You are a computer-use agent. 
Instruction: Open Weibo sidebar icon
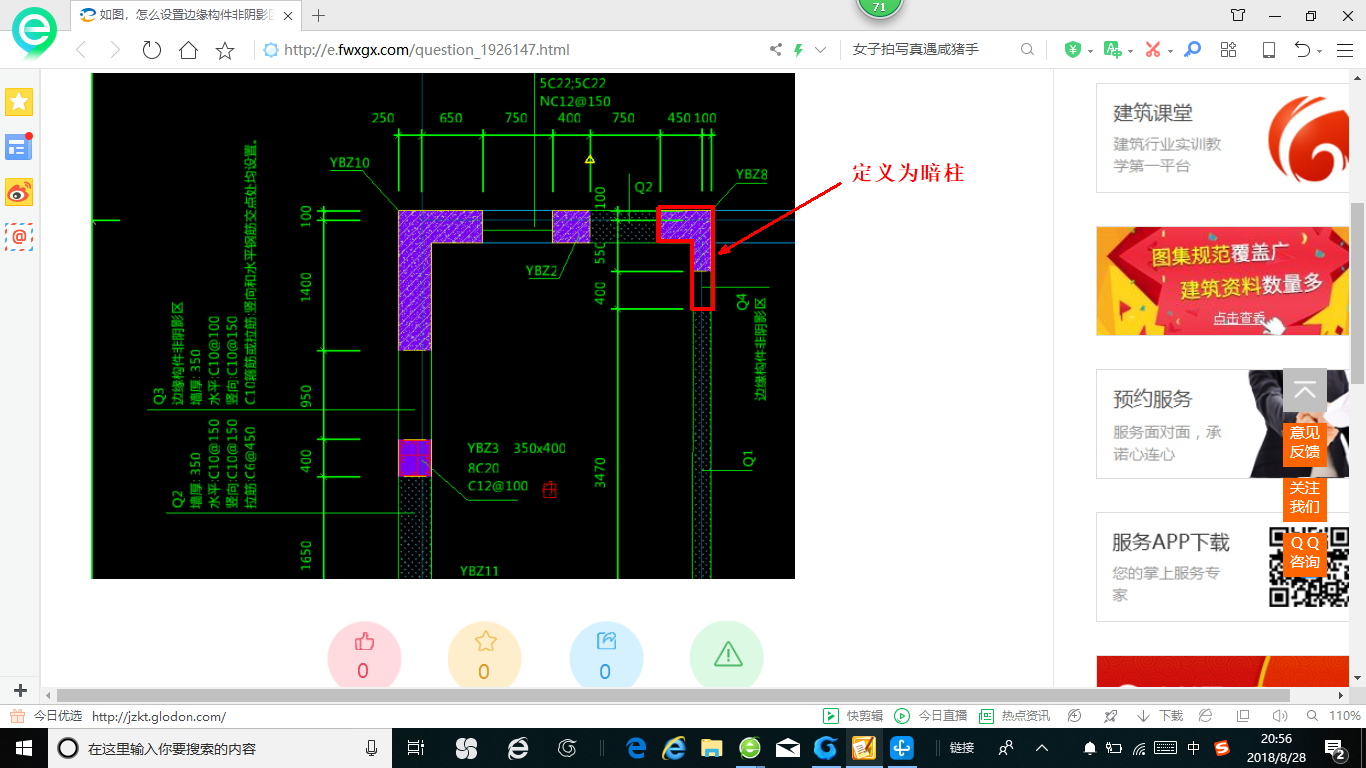point(19,192)
